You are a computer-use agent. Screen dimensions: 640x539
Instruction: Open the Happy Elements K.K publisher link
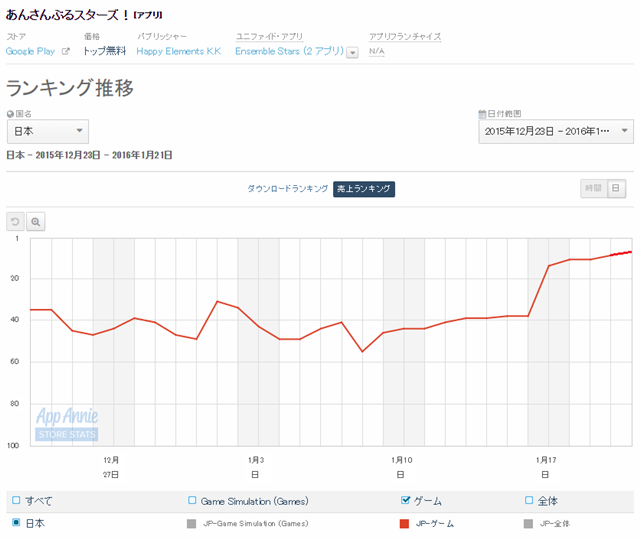[x=178, y=51]
